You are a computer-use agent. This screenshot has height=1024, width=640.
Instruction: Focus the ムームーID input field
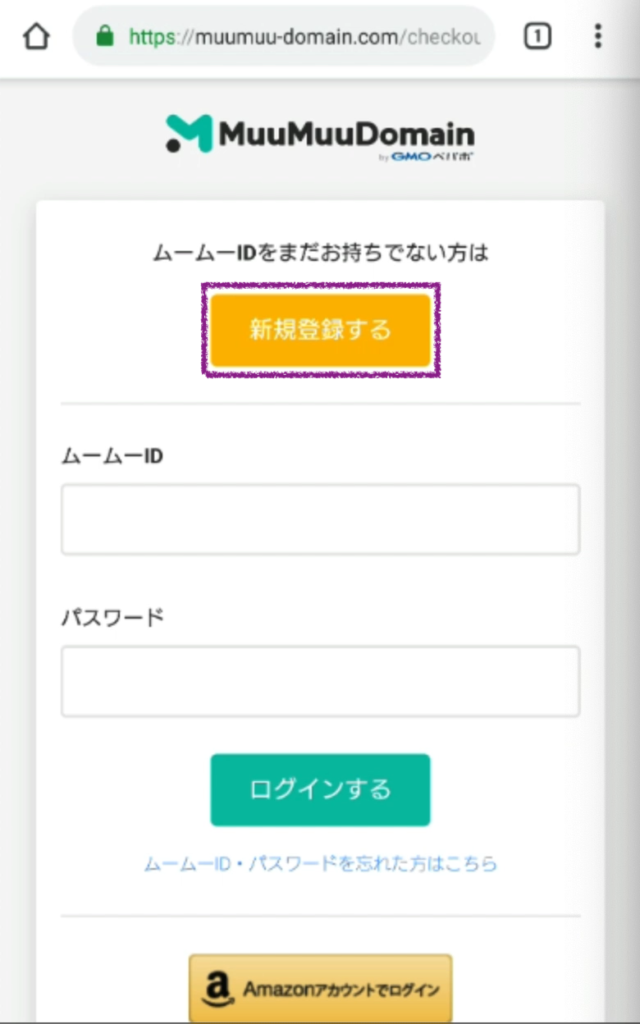click(x=320, y=519)
